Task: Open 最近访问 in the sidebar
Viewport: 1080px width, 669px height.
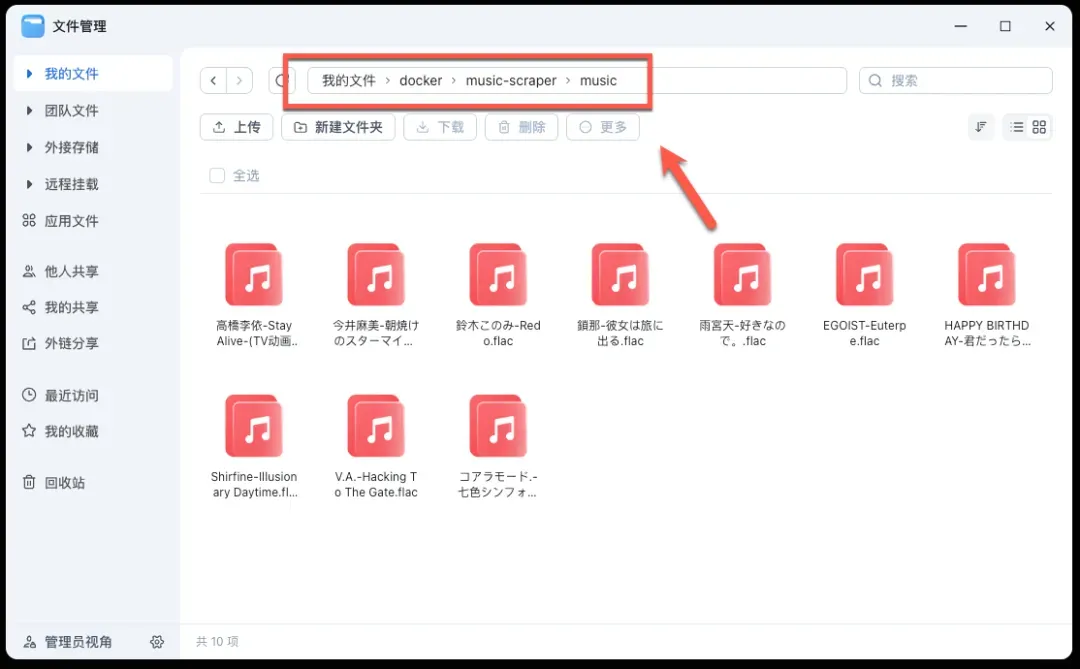Action: coord(71,395)
